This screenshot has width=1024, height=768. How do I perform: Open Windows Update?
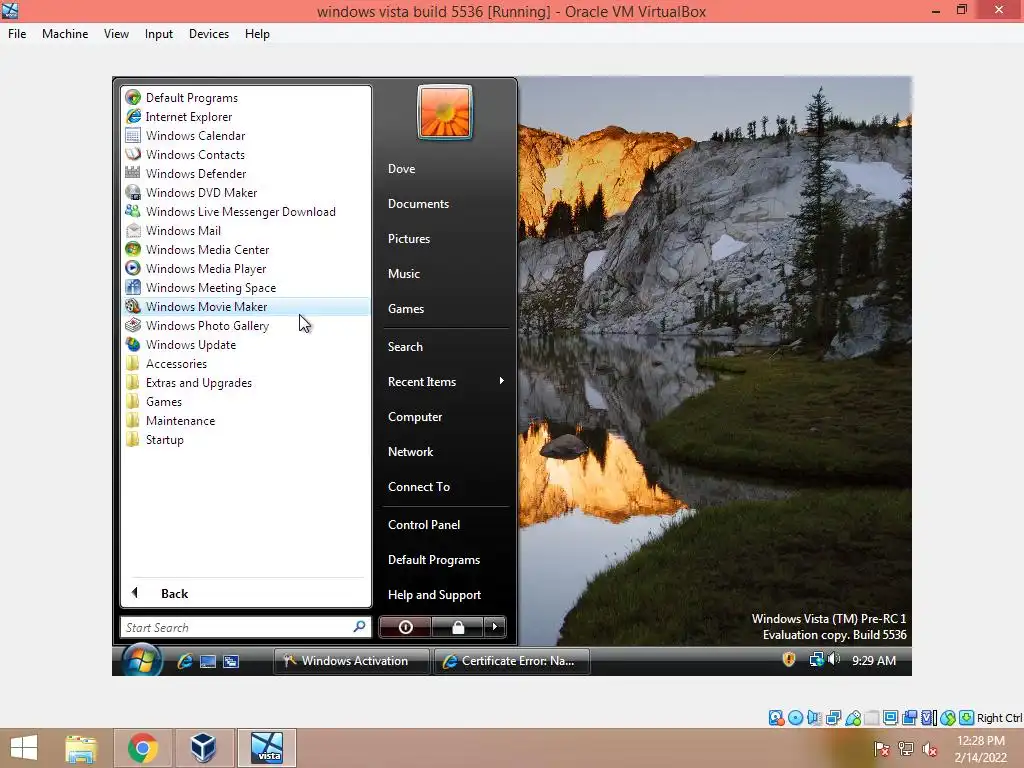pyautogui.click(x=246, y=344)
